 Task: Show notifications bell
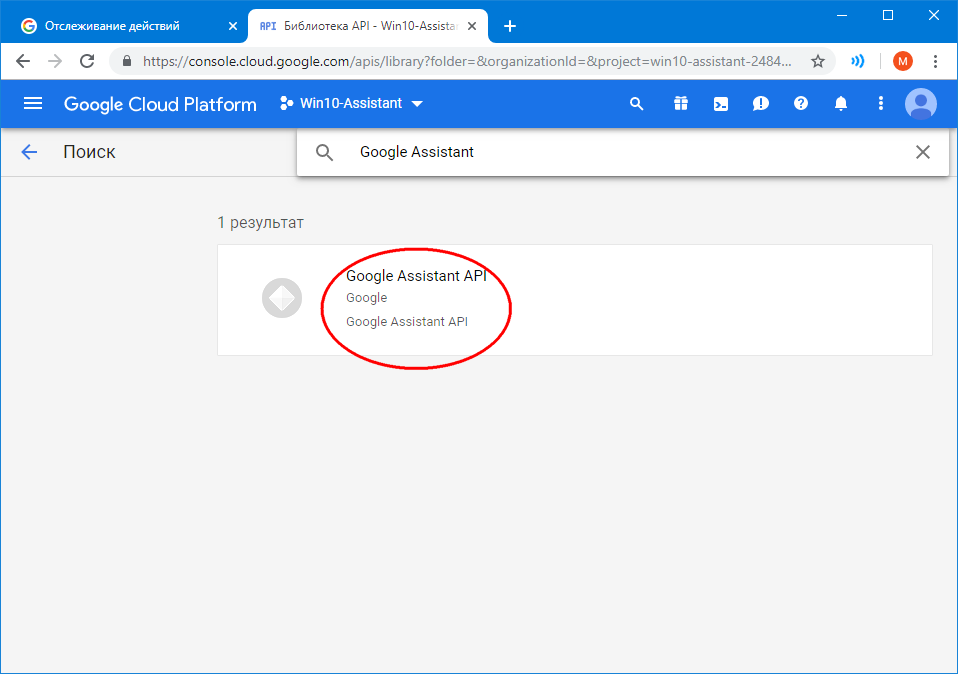841,104
